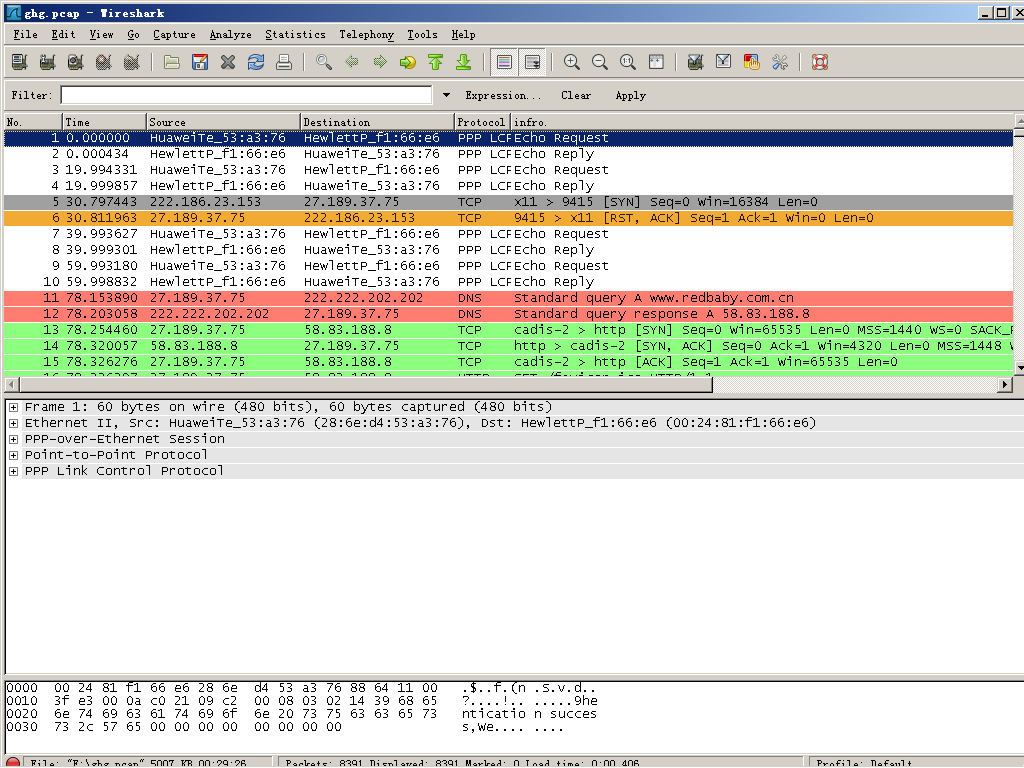Restart the running capture

[x=131, y=62]
